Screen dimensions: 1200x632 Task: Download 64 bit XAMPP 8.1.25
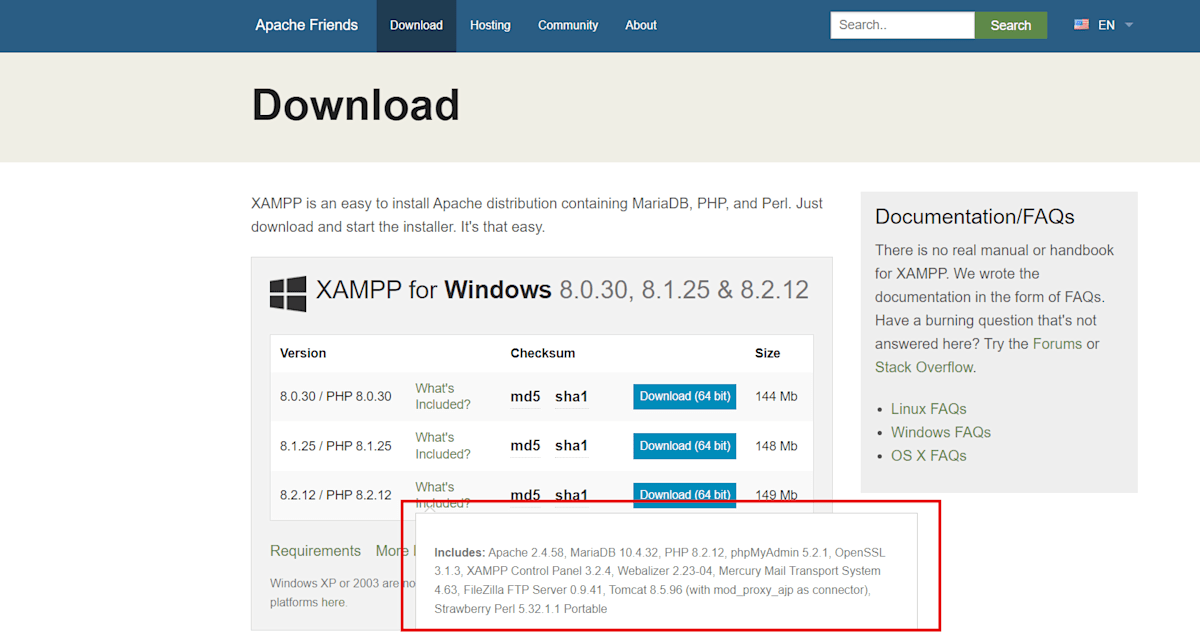tap(684, 445)
